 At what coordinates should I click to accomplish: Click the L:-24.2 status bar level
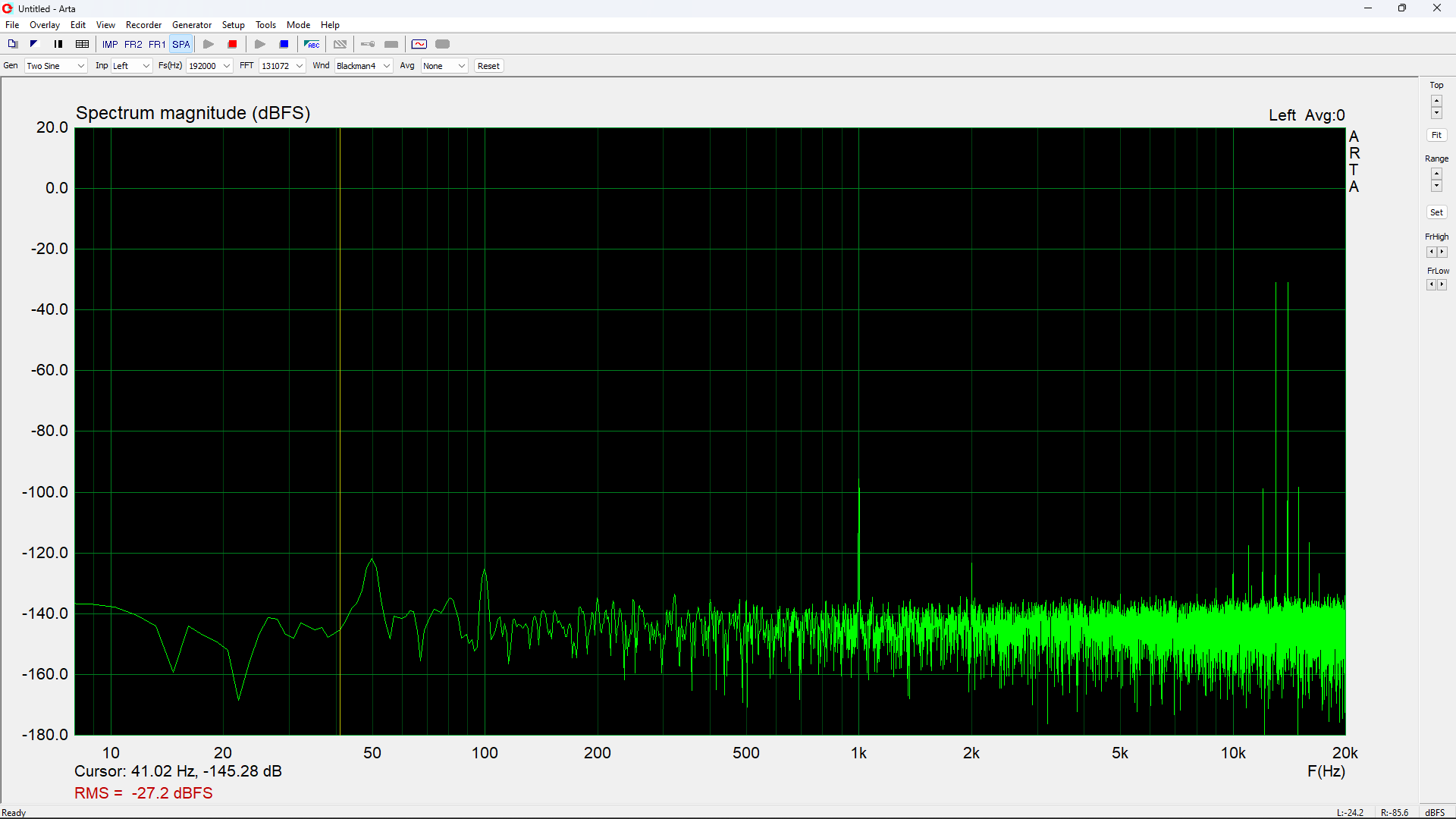point(1350,813)
